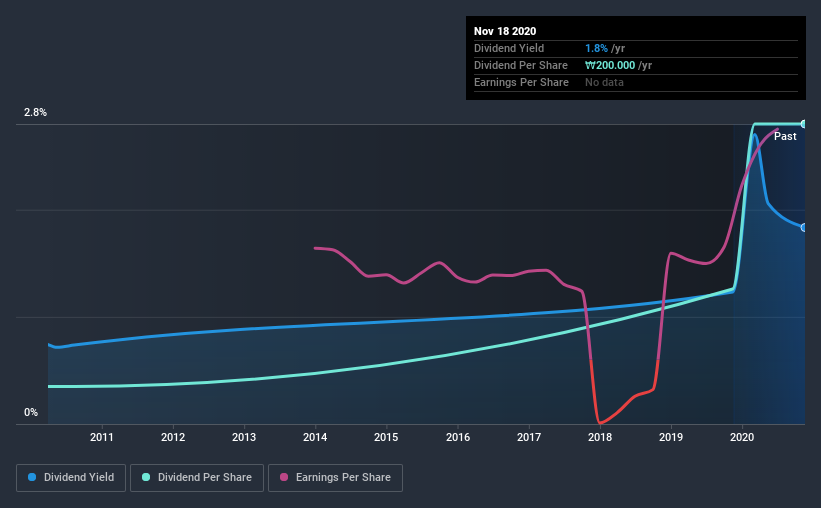This screenshot has width=821, height=508.
Task: Click the Nov 18 2020 tooltip date
Action: [x=505, y=31]
